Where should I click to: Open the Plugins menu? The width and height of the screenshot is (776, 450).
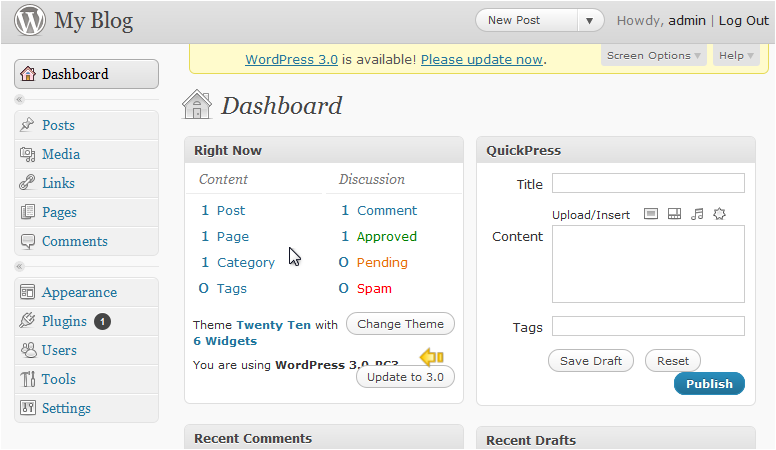[x=87, y=321]
